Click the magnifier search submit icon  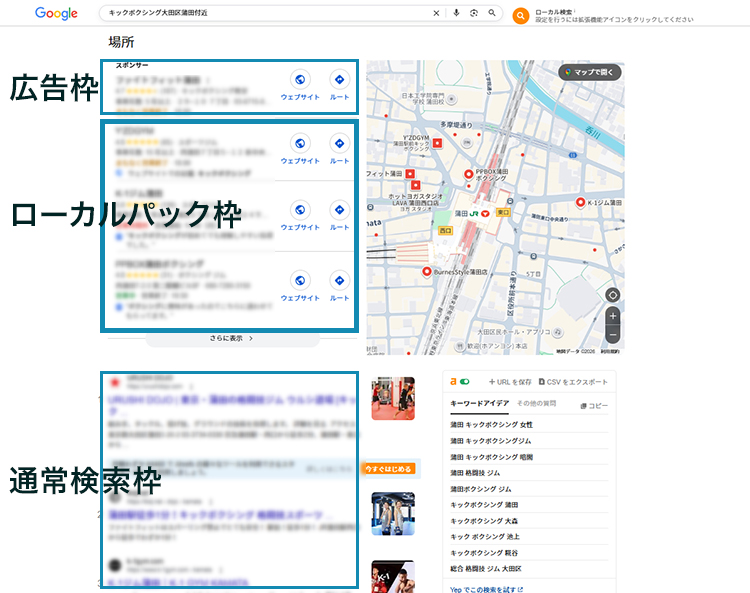491,13
